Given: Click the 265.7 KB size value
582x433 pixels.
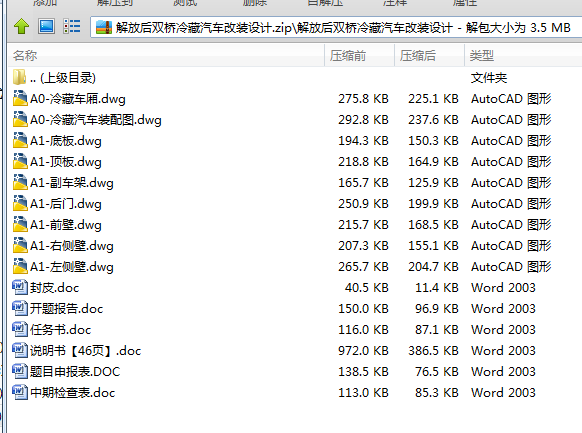Looking at the screenshot, I should point(363,267).
